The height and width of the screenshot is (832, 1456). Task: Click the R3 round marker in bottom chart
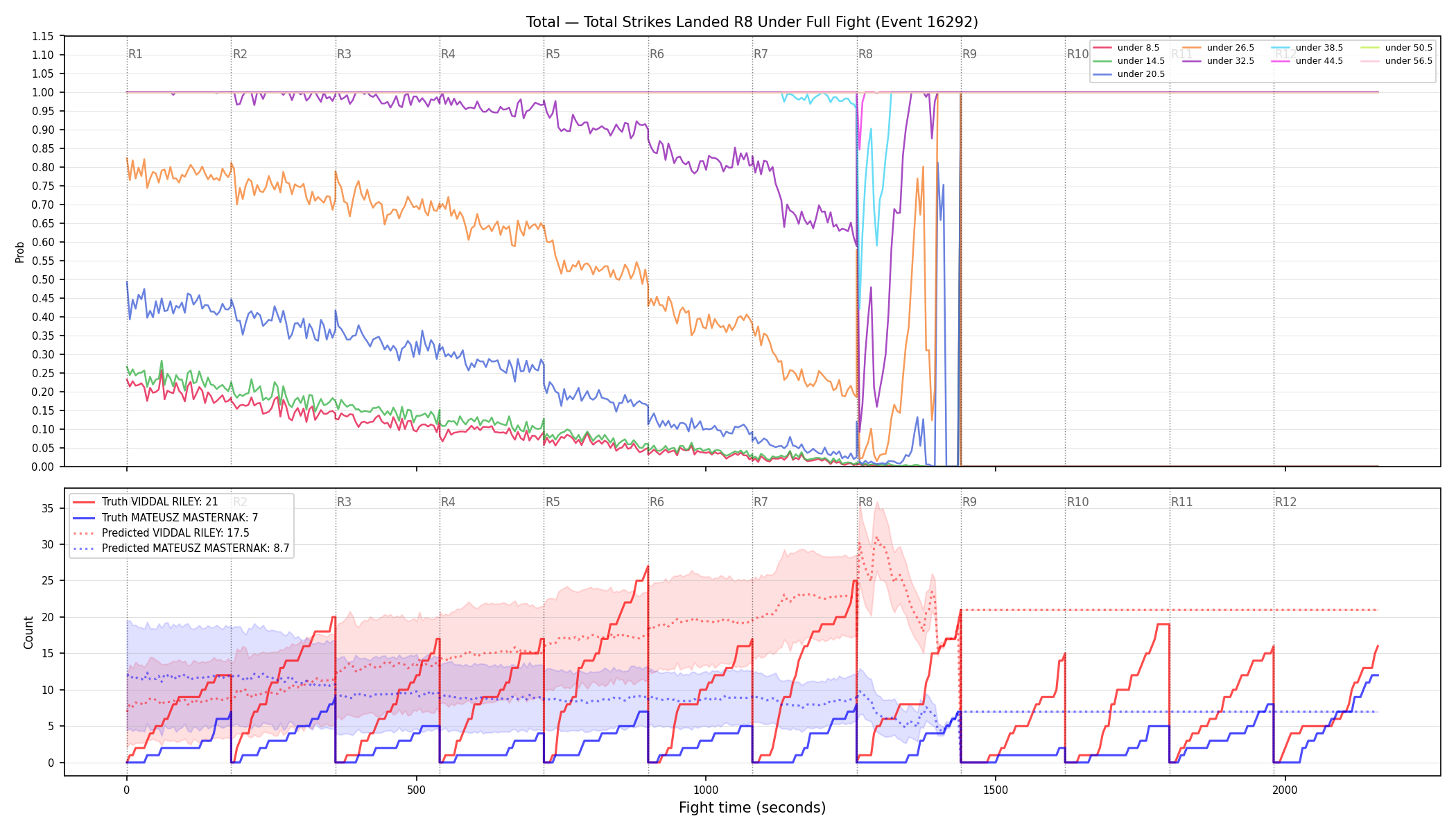(344, 502)
